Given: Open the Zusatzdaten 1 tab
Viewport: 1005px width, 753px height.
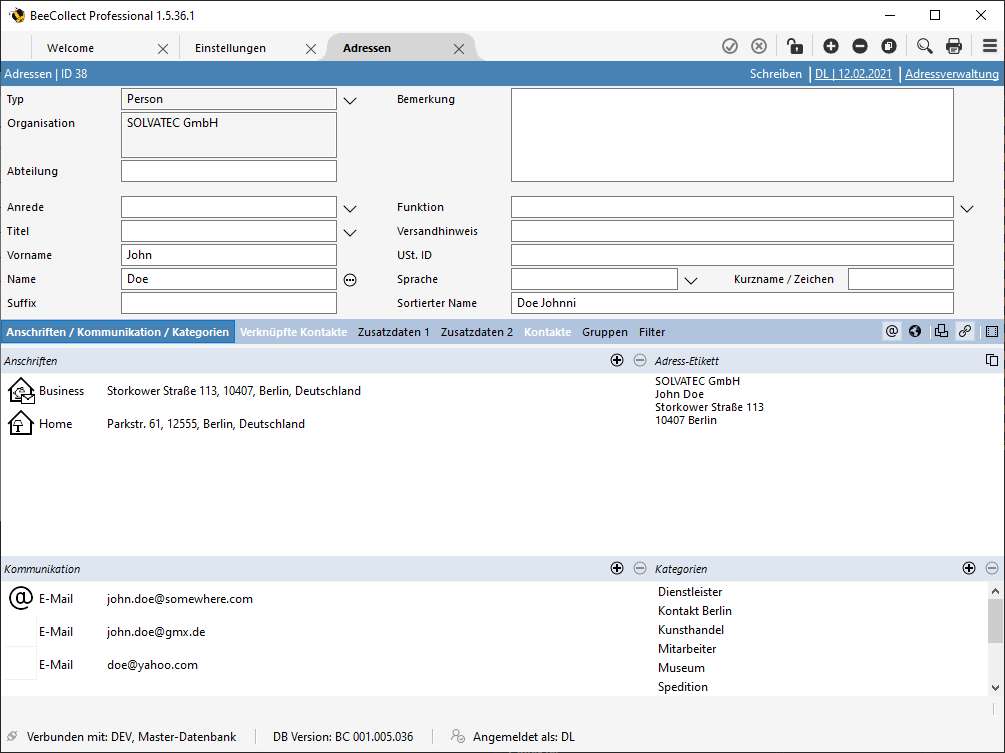Looking at the screenshot, I should pos(394,332).
